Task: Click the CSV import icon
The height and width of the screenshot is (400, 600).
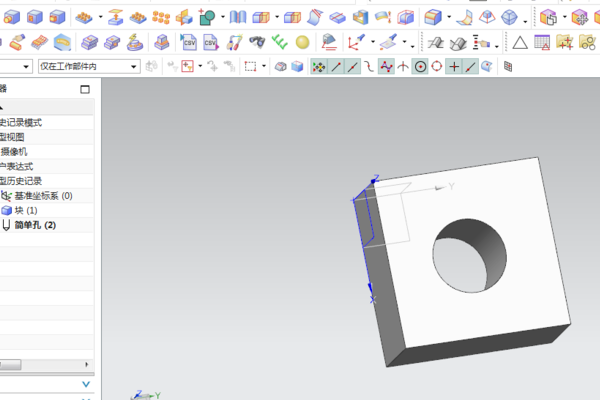Action: (189, 42)
